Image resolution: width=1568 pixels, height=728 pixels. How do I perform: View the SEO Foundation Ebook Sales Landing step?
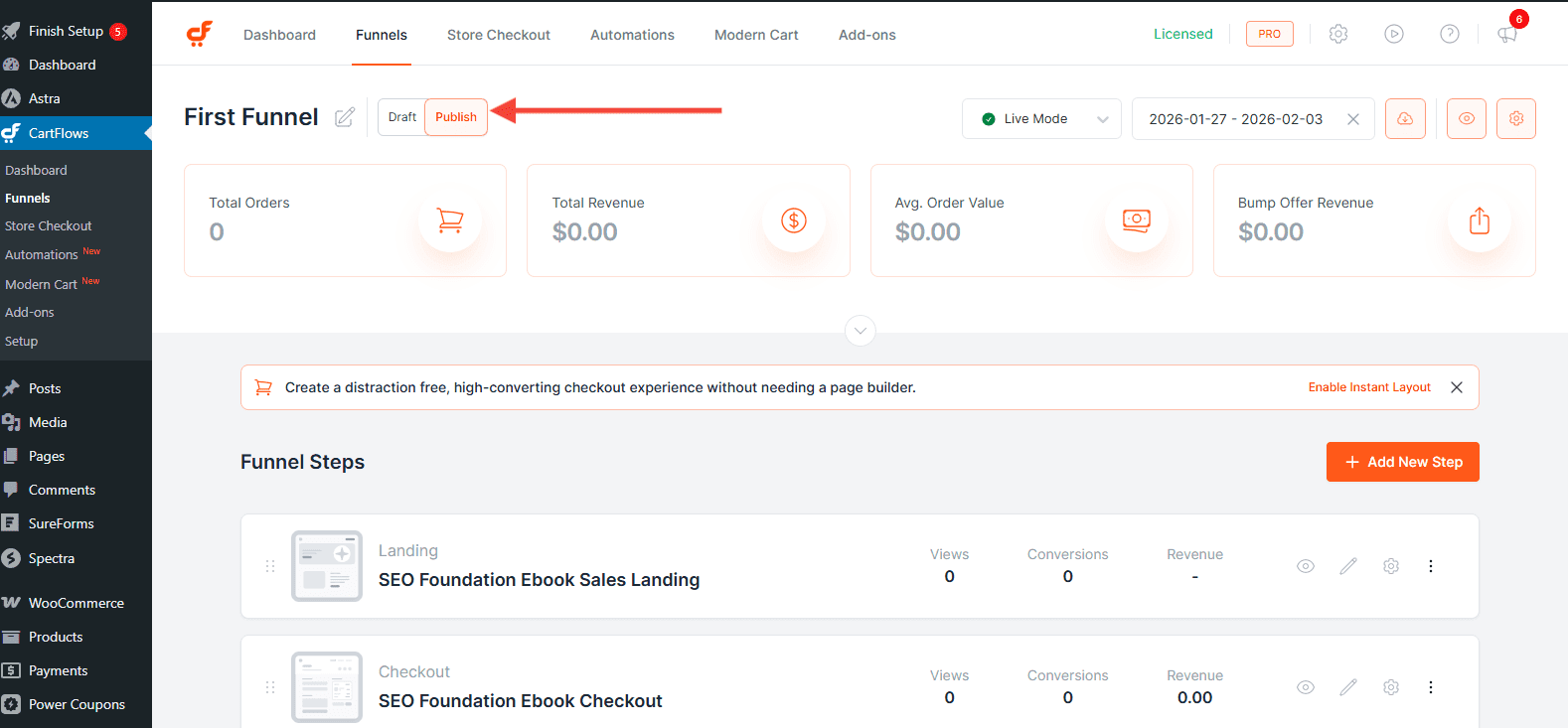point(1306,566)
